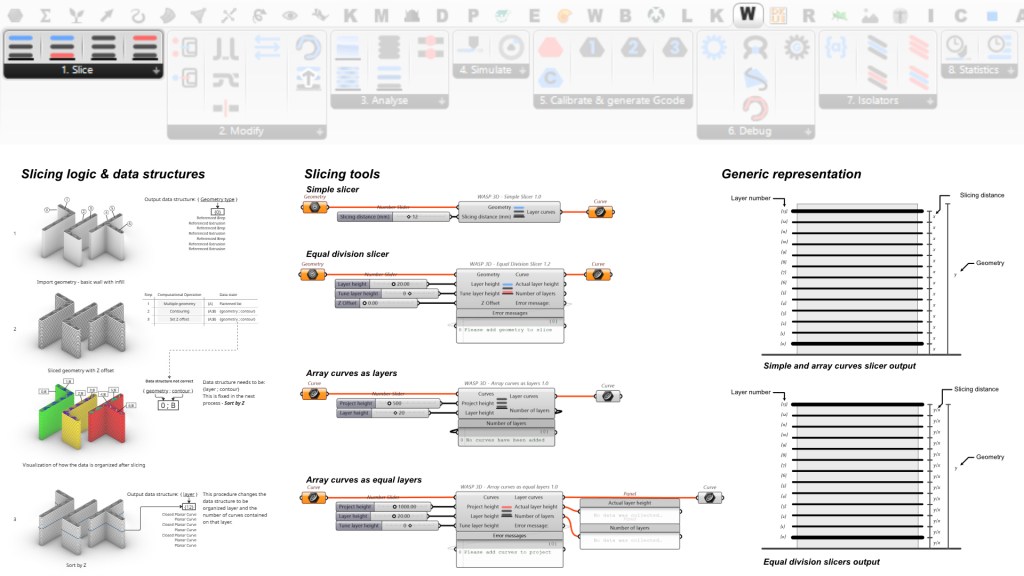Expand the '2. Modify' panel plus button
Image resolution: width=1024 pixels, height=576 pixels.
click(x=320, y=131)
